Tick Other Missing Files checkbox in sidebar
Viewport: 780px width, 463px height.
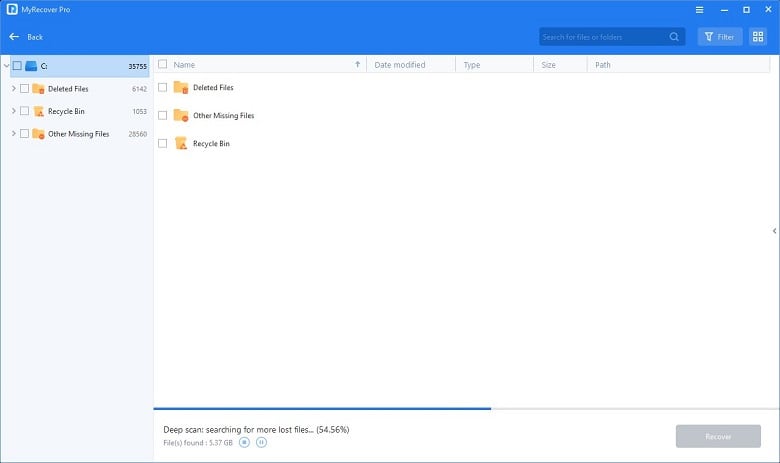coord(24,133)
